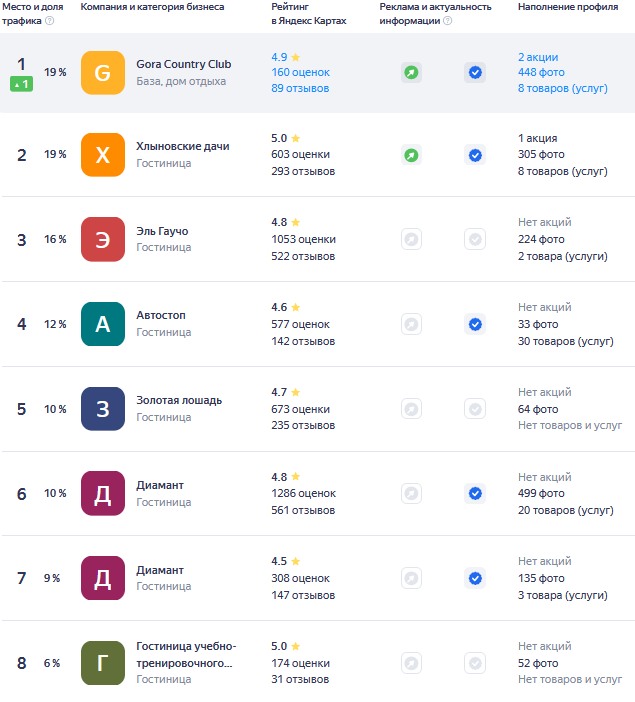
Task: Click grey advertising icon in Золотая лошадь row
Action: 411,409
